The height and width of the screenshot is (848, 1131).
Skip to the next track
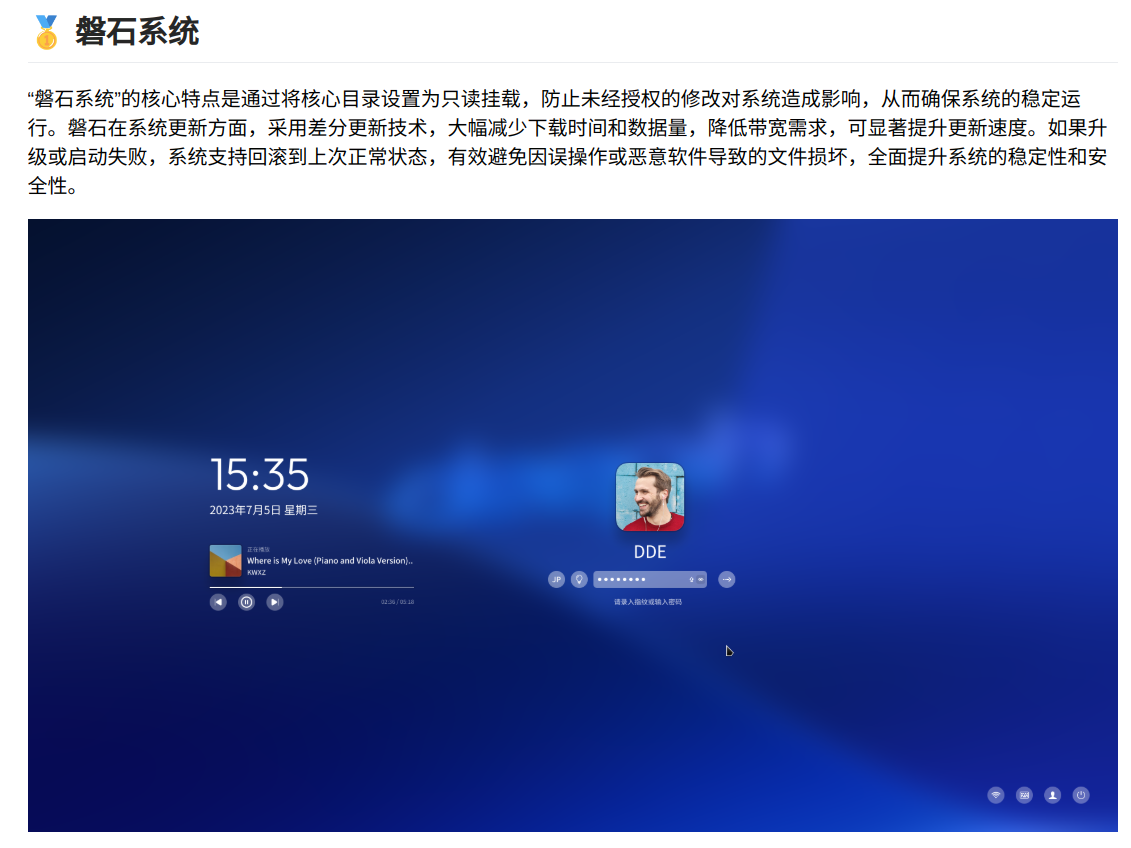[x=275, y=602]
